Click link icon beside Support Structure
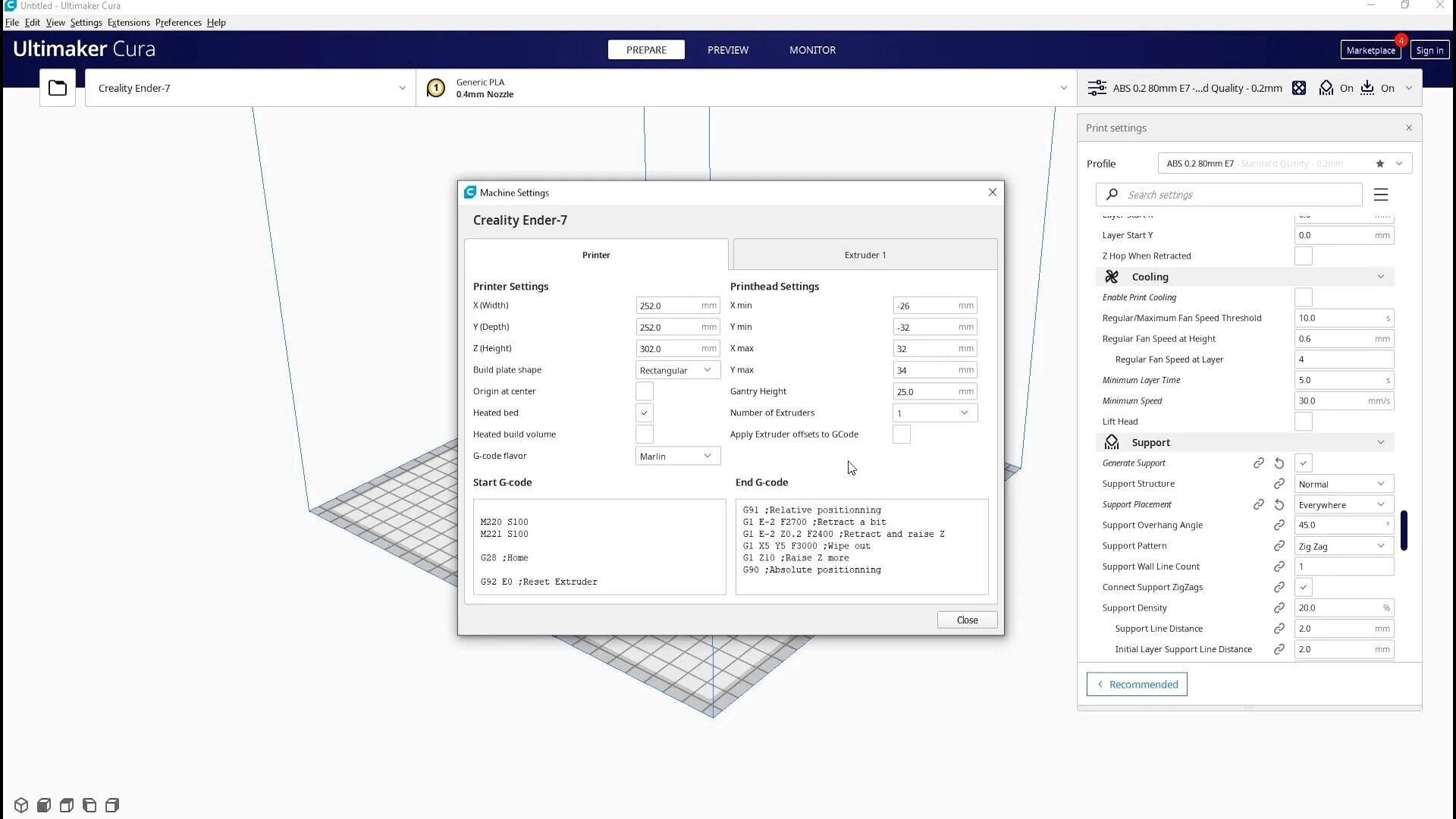1456x819 pixels. (1279, 484)
